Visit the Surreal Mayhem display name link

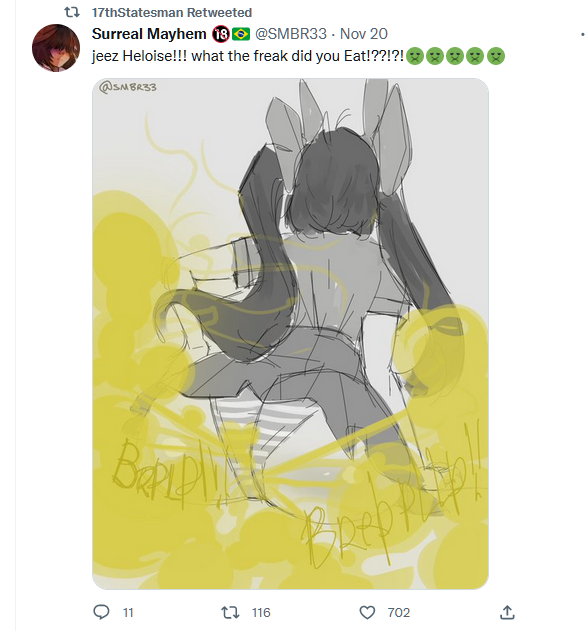[x=149, y=34]
